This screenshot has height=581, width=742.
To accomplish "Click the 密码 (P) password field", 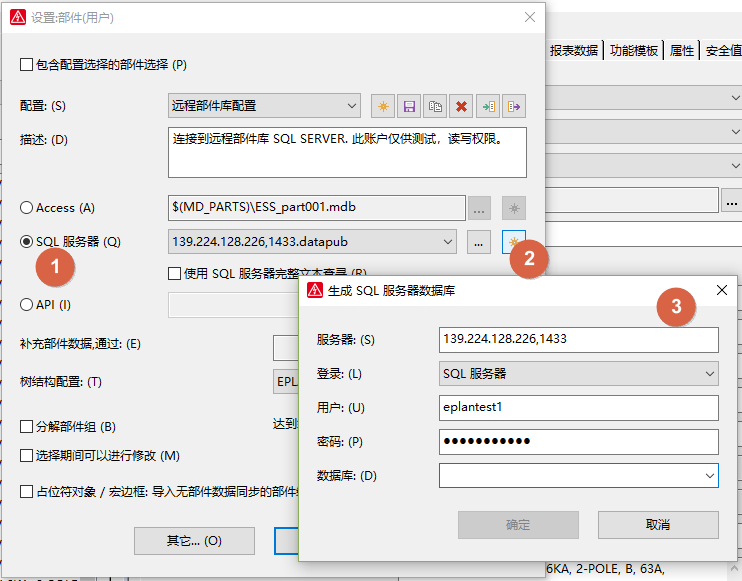I will coord(579,442).
